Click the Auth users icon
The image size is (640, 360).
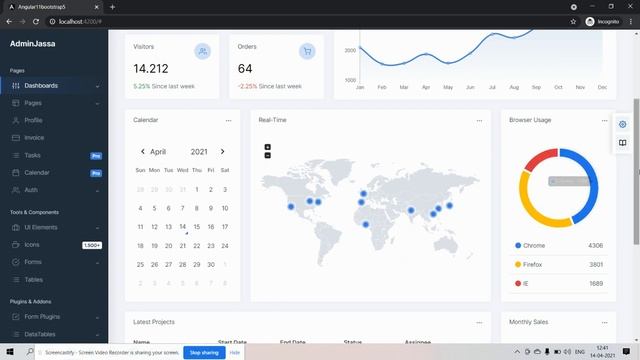pos(16,190)
